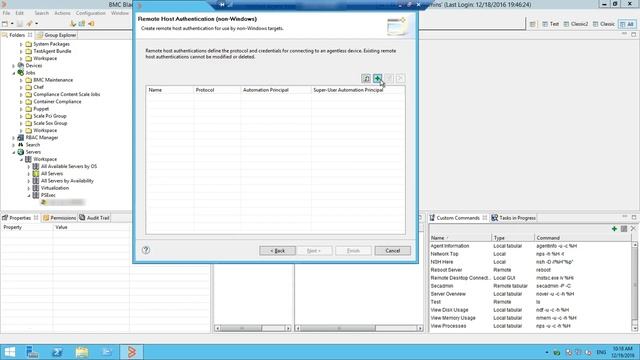
Task: Open File Explorer from the taskbar
Action: (82, 352)
